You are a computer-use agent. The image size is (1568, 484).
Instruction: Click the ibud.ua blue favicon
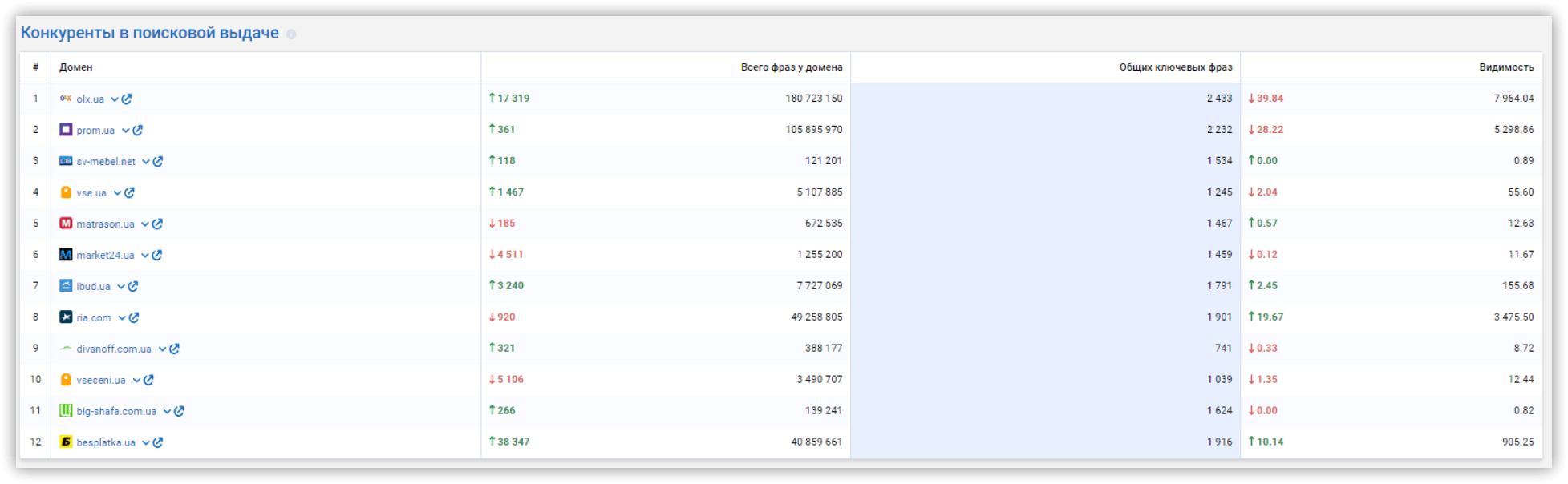66,286
